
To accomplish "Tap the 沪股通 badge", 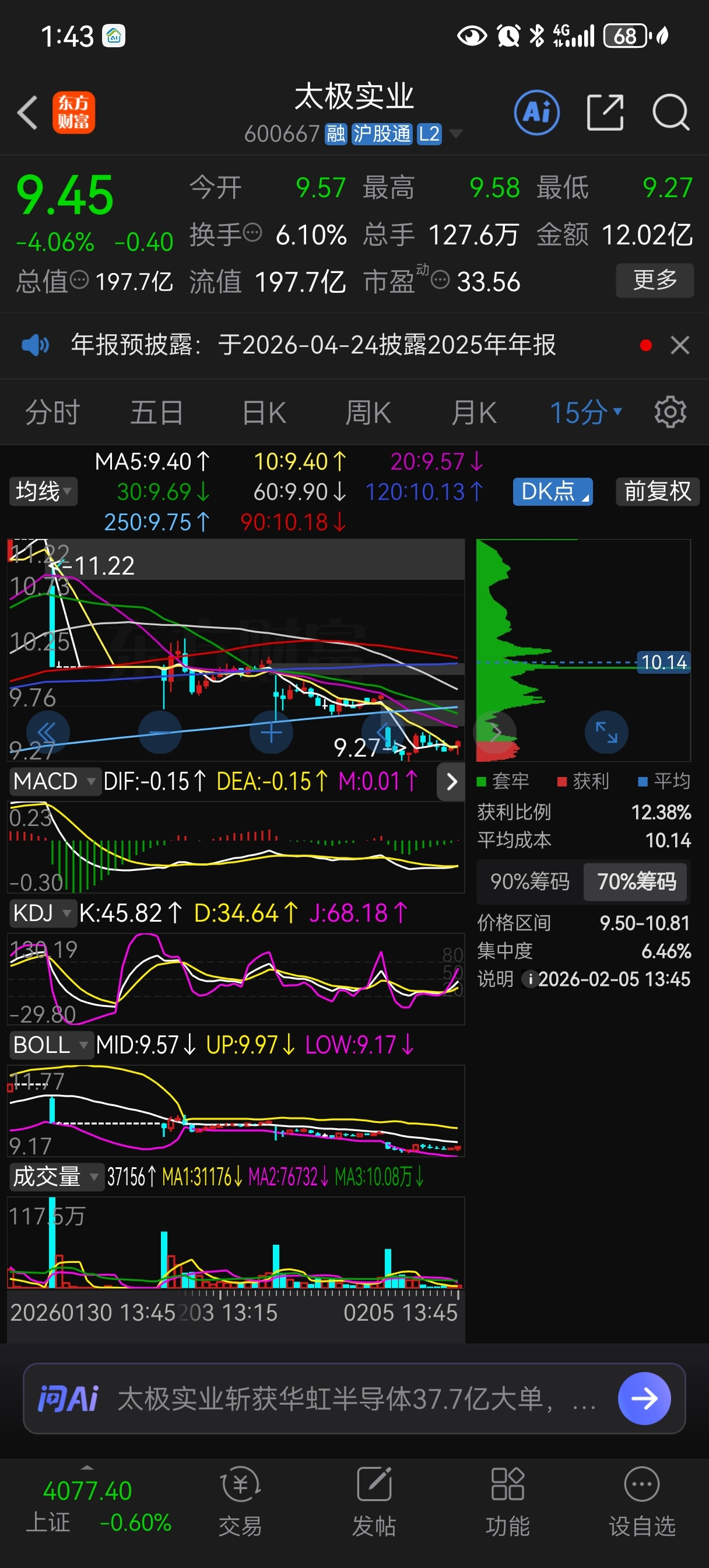I will pyautogui.click(x=382, y=134).
